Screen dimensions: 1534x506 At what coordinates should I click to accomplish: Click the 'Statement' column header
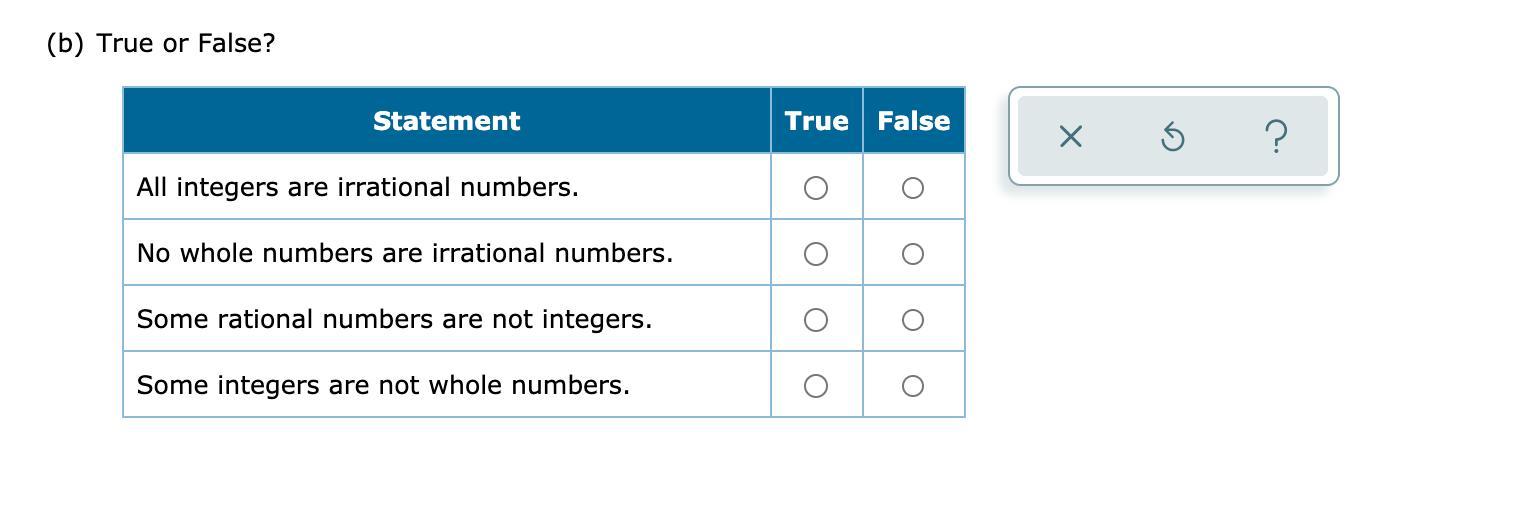coord(447,121)
